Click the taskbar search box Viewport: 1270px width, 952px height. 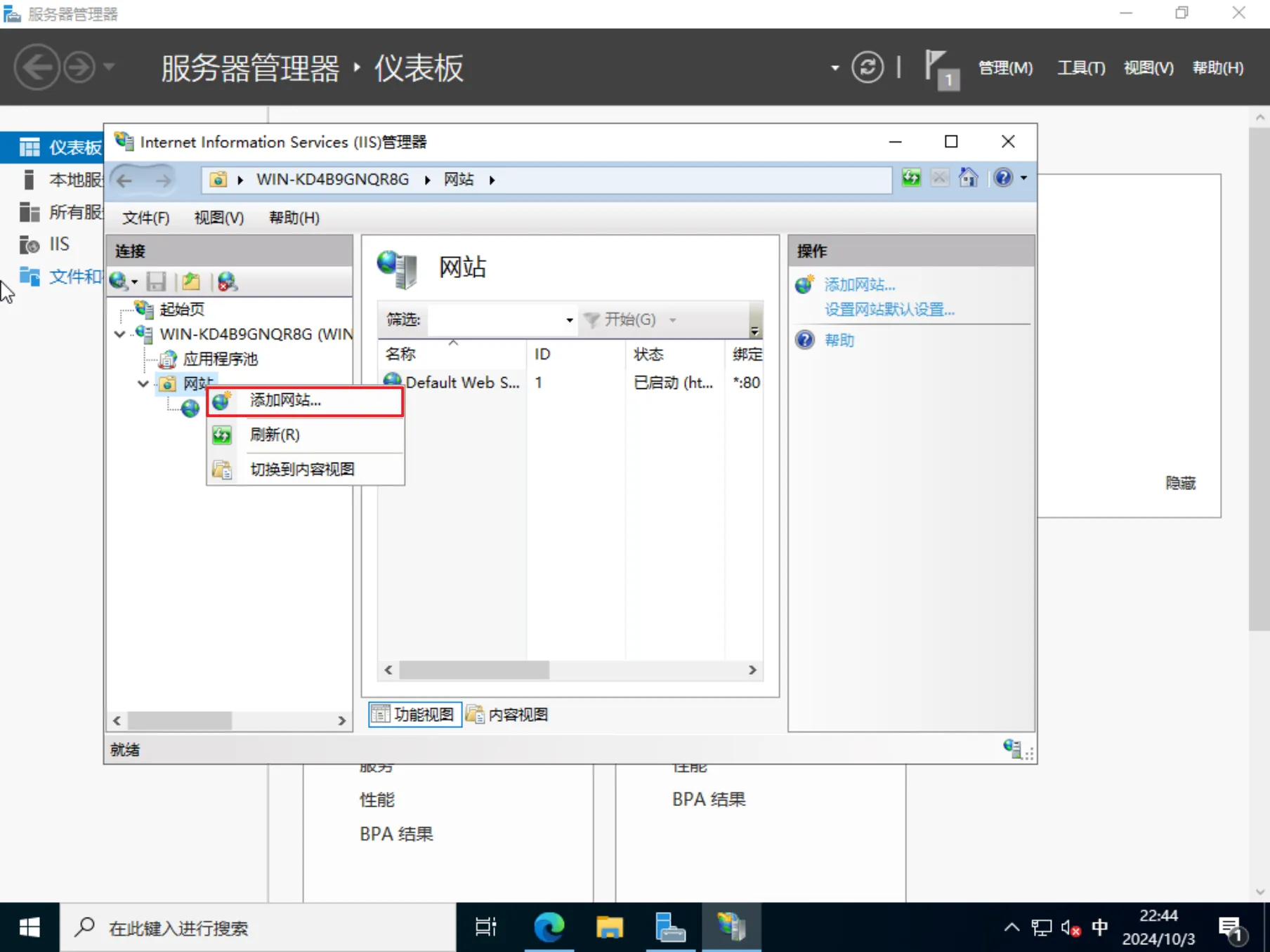pyautogui.click(x=258, y=927)
